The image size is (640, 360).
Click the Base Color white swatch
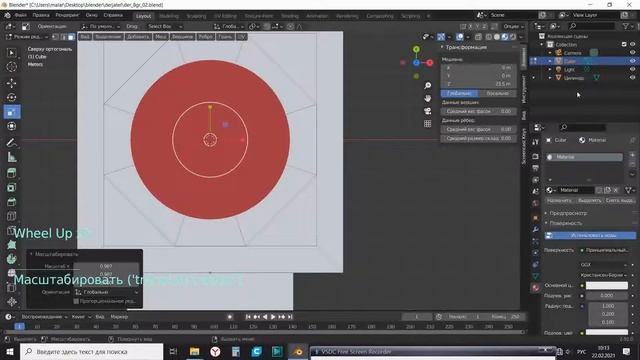click(607, 285)
